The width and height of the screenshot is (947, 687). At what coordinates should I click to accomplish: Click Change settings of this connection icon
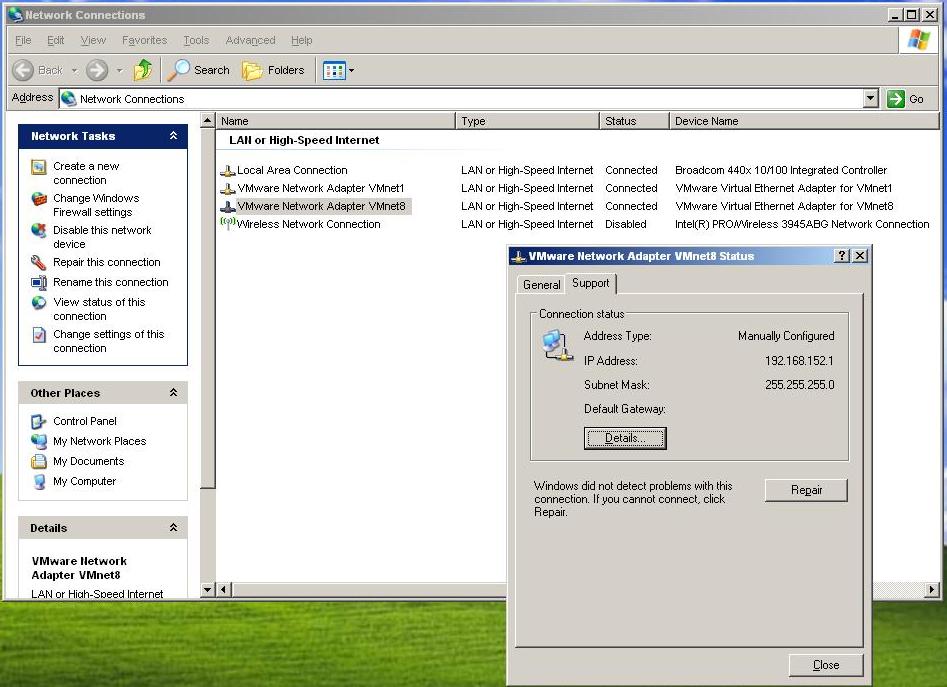click(x=39, y=334)
